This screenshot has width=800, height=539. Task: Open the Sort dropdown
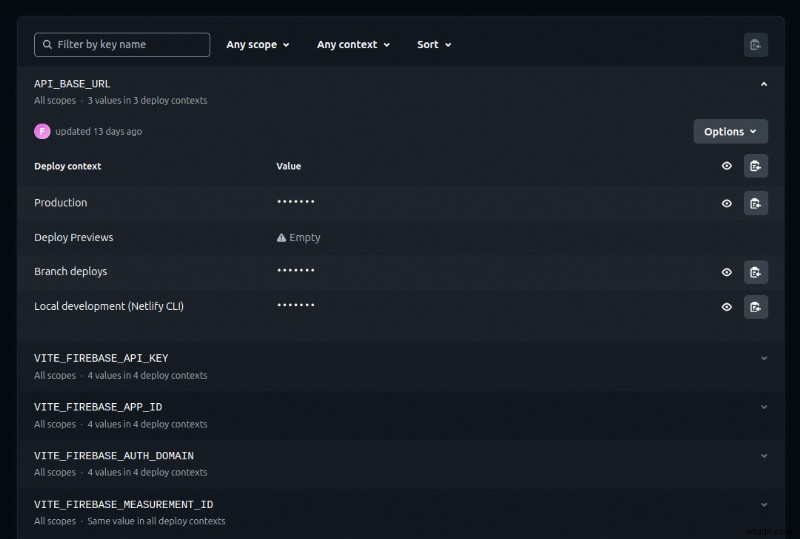tap(434, 44)
